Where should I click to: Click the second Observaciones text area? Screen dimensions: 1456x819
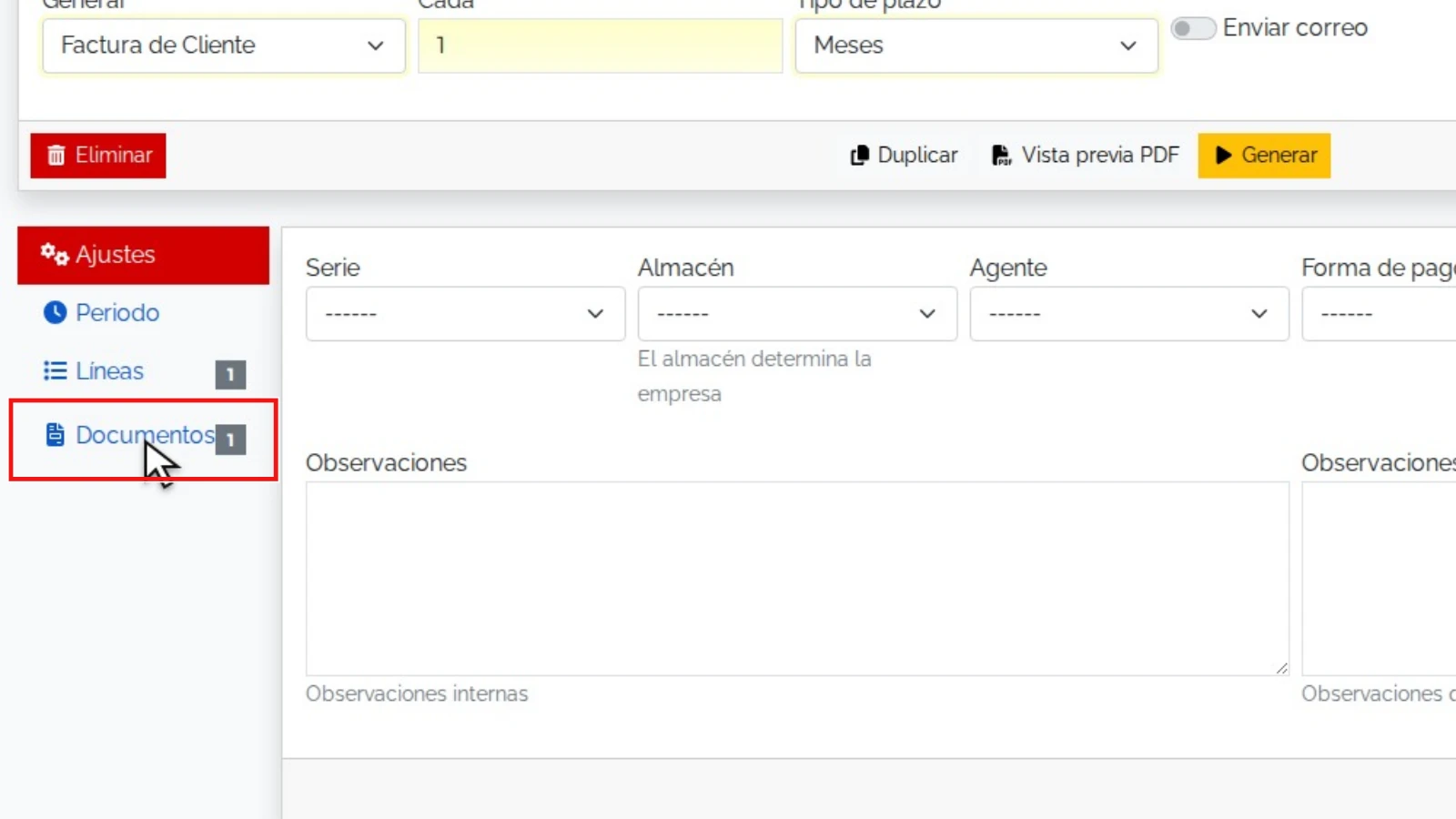1379,579
